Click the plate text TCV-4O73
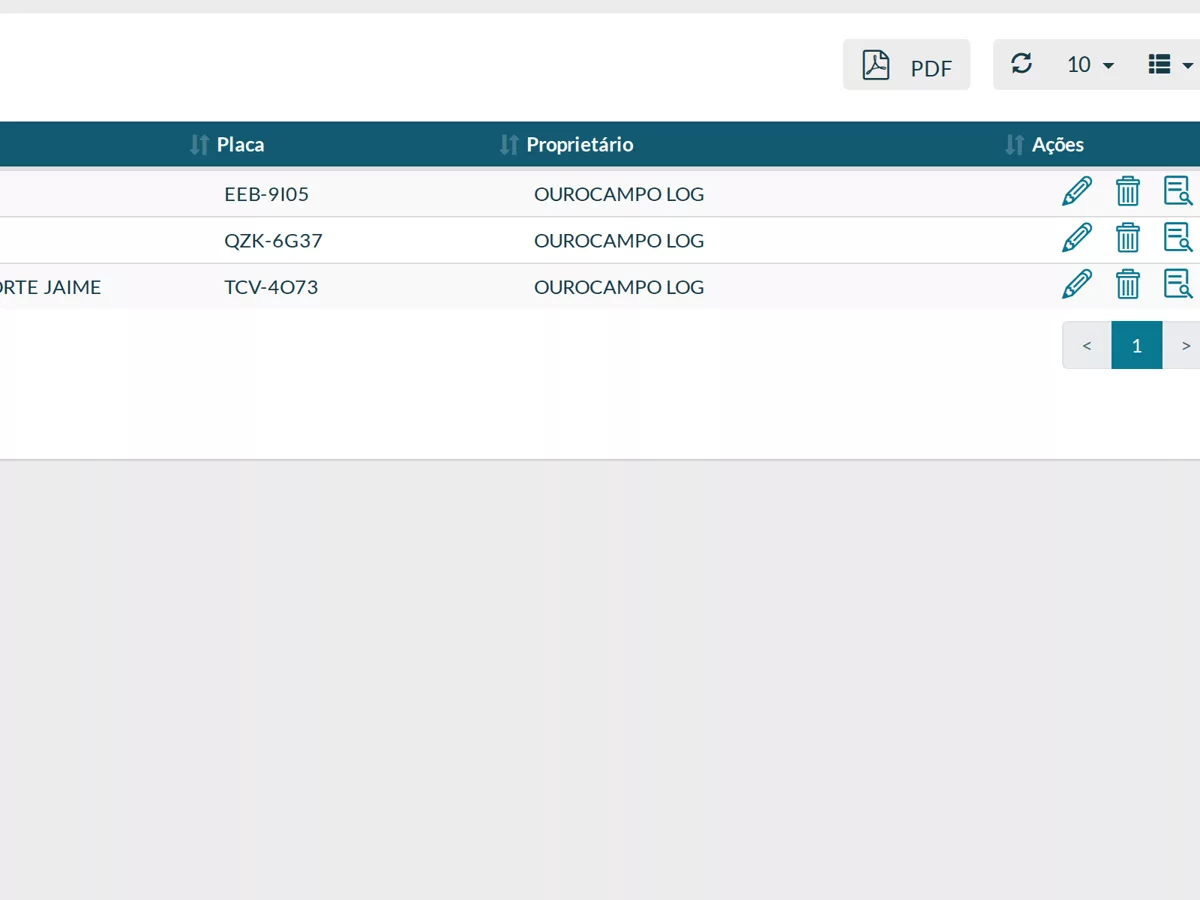 pos(271,287)
